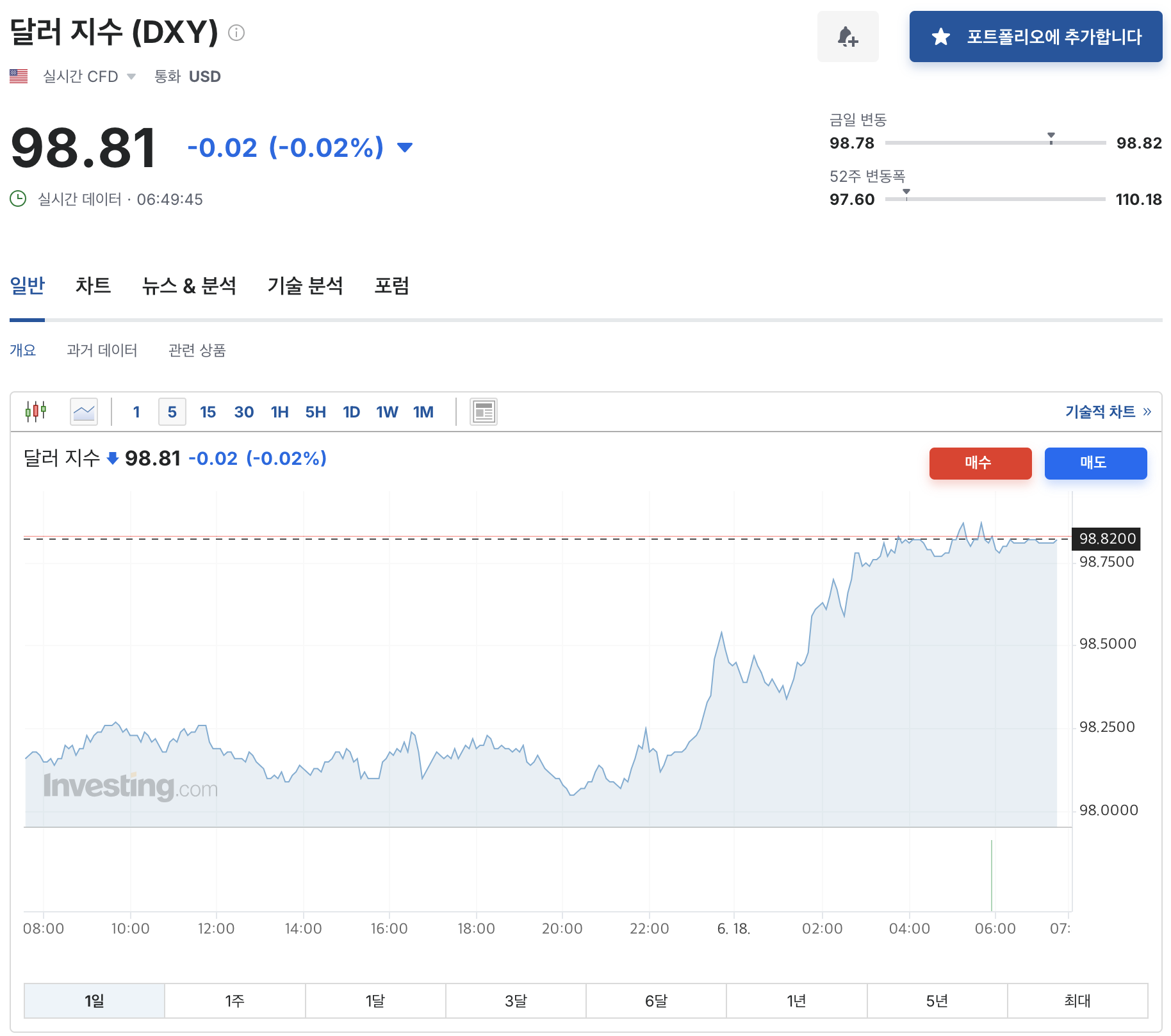
Task: Switch to the 차트 tab
Action: pyautogui.click(x=93, y=286)
